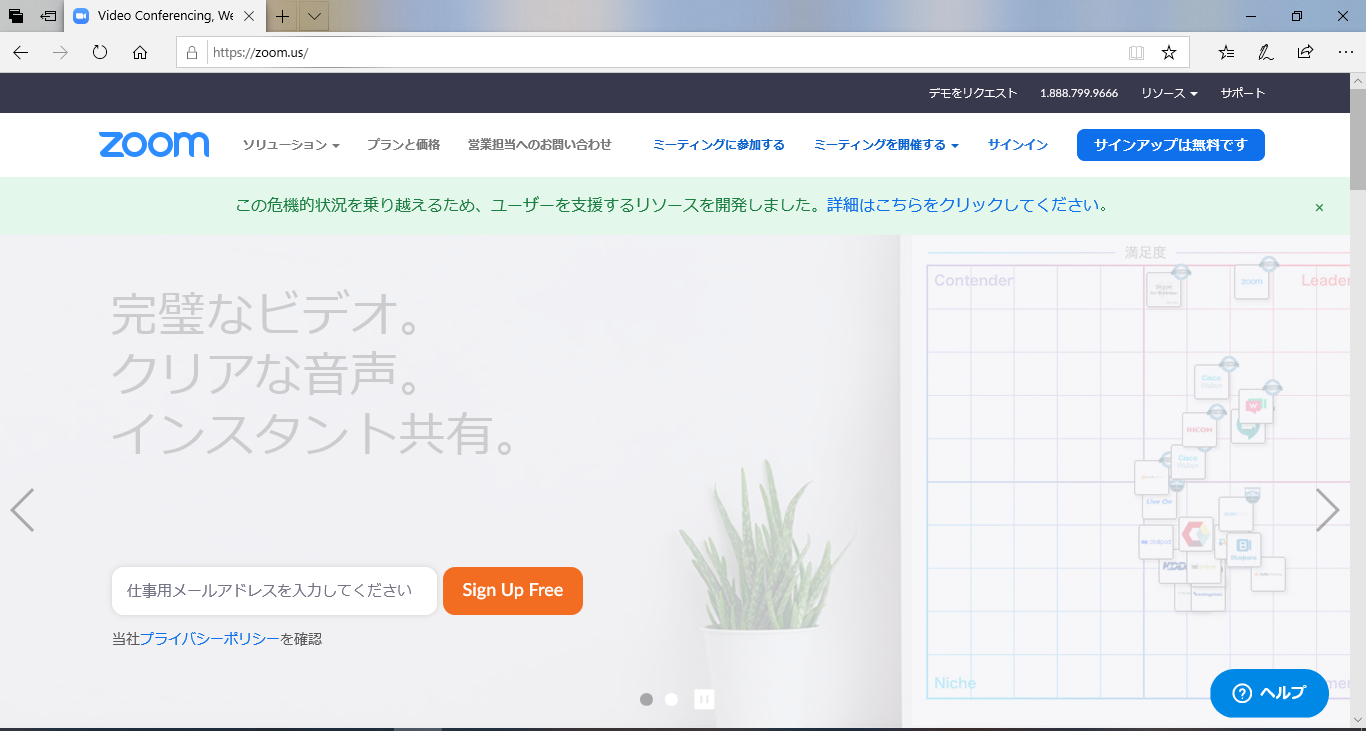
Task: Click the orange Sign Up Free button
Action: (513, 591)
